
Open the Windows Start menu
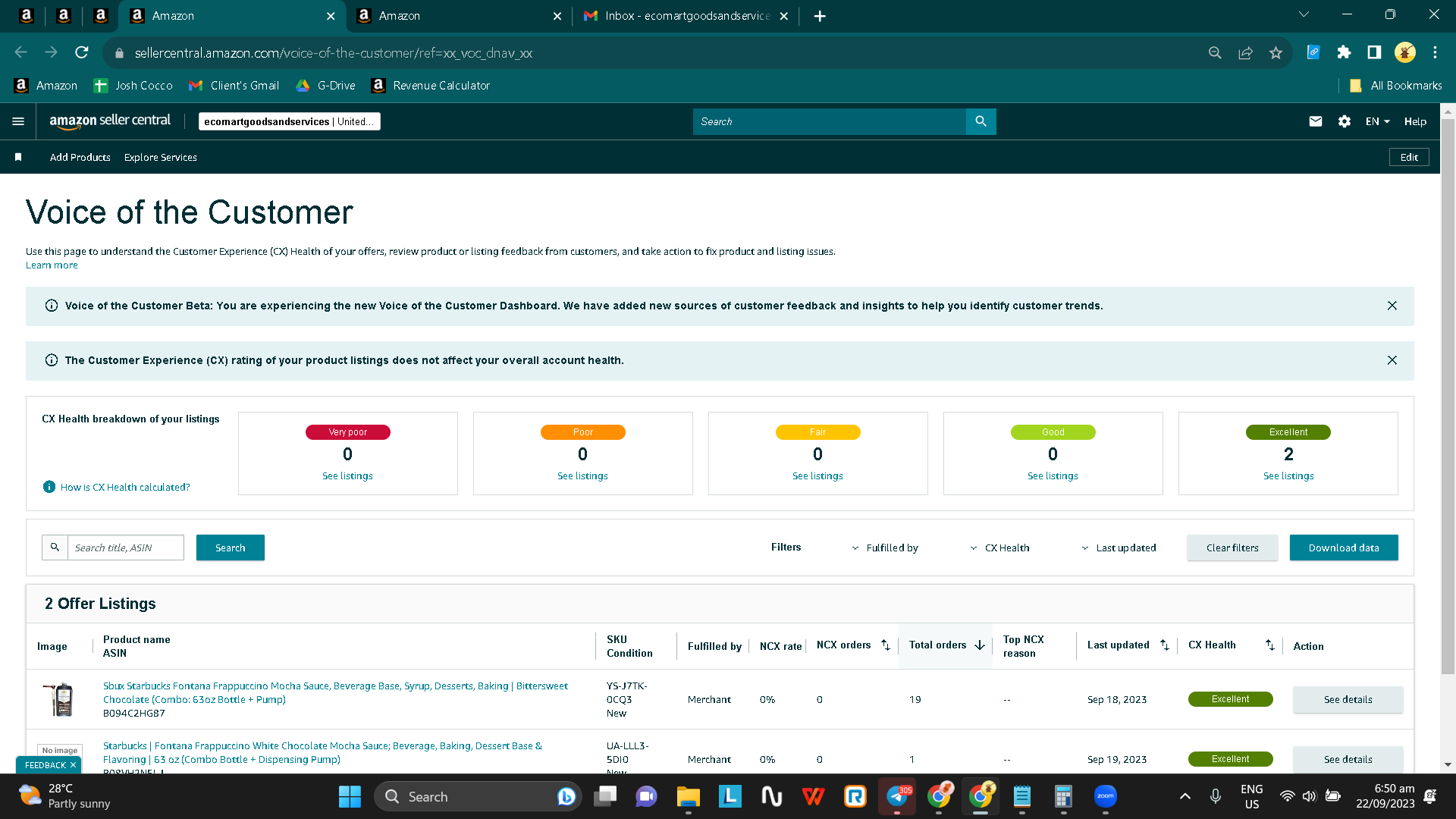tap(350, 796)
